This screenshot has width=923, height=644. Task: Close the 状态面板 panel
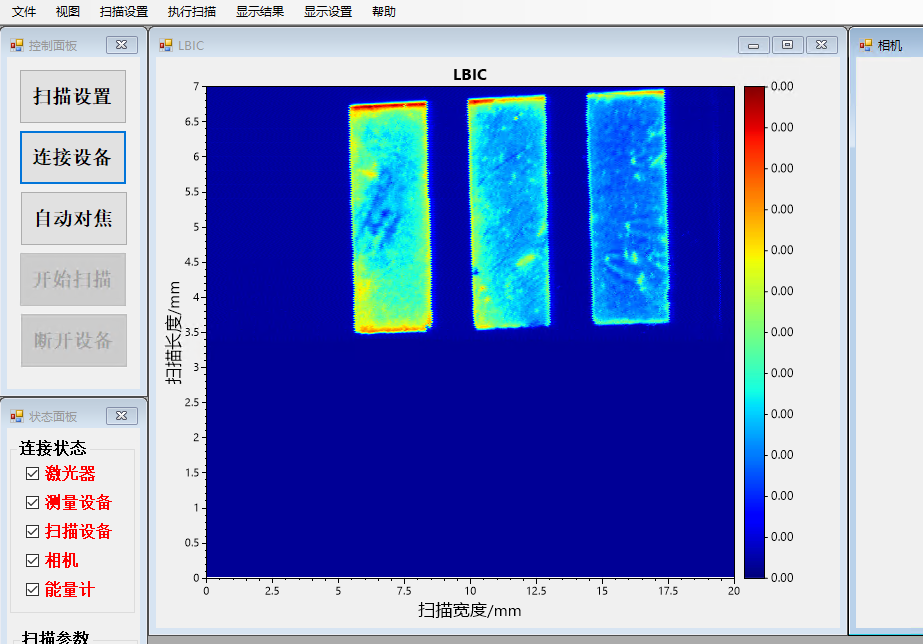coord(122,416)
